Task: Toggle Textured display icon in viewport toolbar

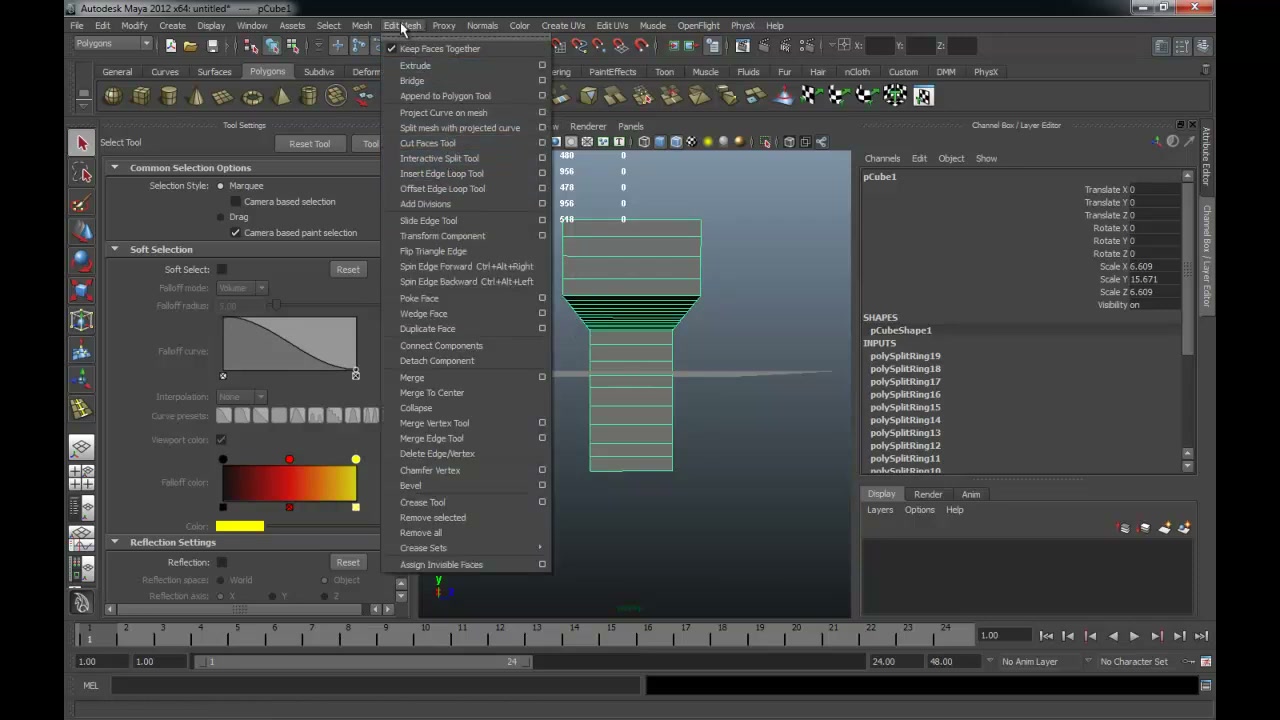Action: pos(692,142)
